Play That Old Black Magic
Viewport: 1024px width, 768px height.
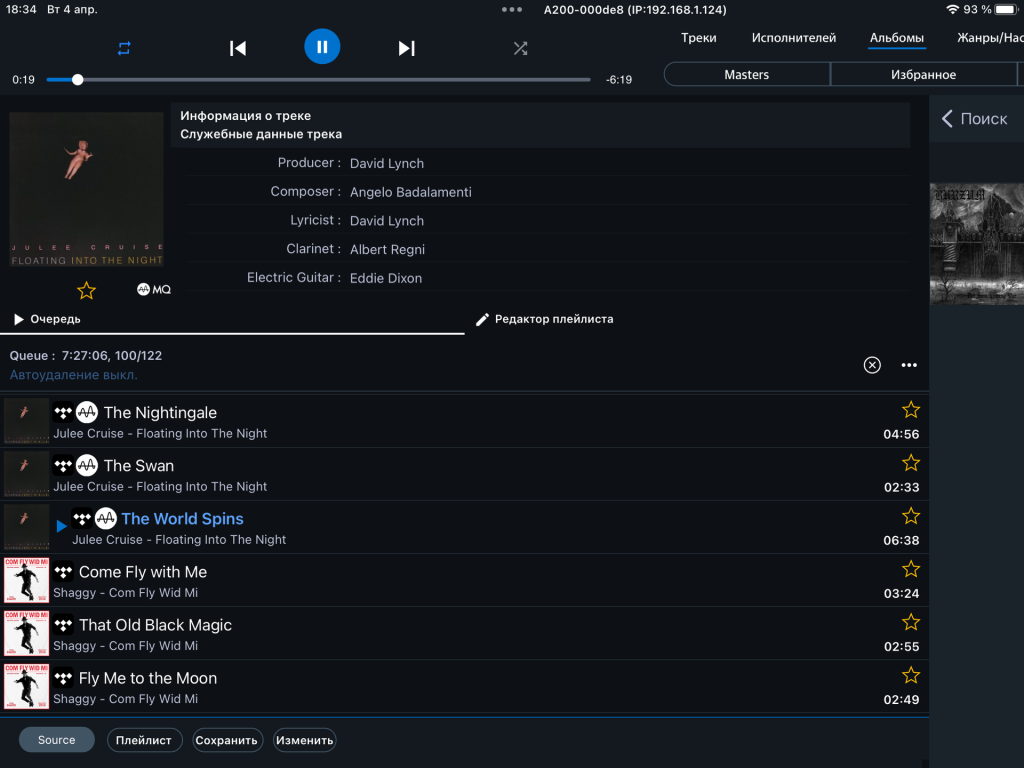pyautogui.click(x=464, y=633)
